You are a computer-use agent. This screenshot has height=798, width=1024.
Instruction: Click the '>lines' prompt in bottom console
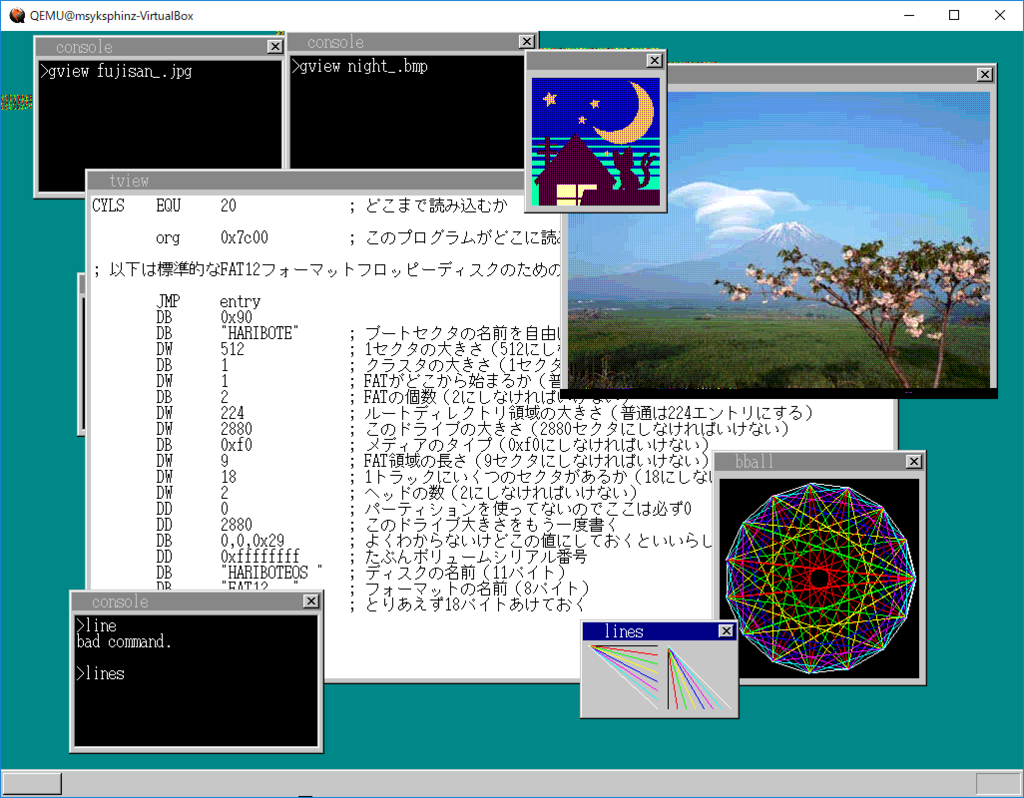[101, 673]
